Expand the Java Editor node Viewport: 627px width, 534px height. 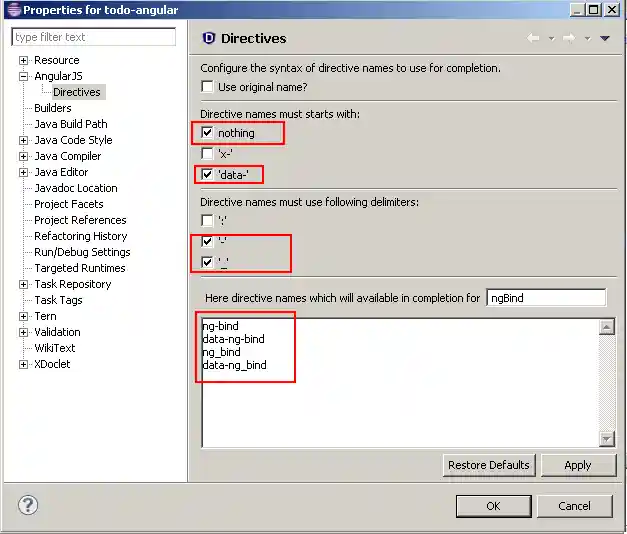click(24, 172)
